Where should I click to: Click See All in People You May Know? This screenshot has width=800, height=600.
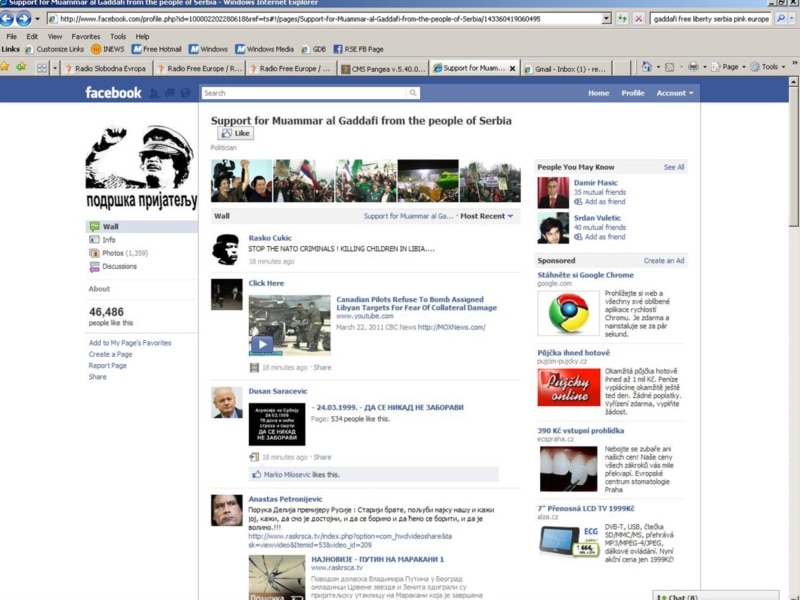click(x=674, y=167)
